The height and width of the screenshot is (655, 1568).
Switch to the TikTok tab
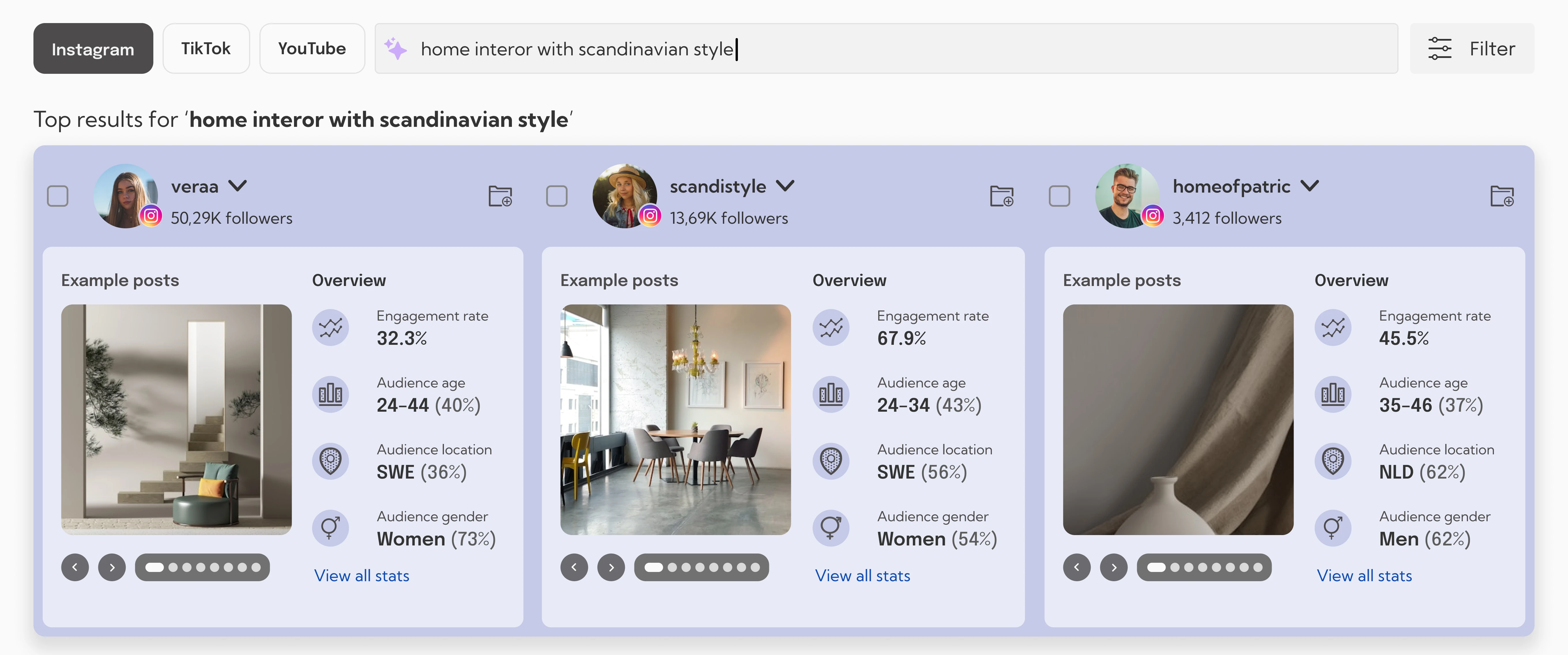pyautogui.click(x=206, y=49)
